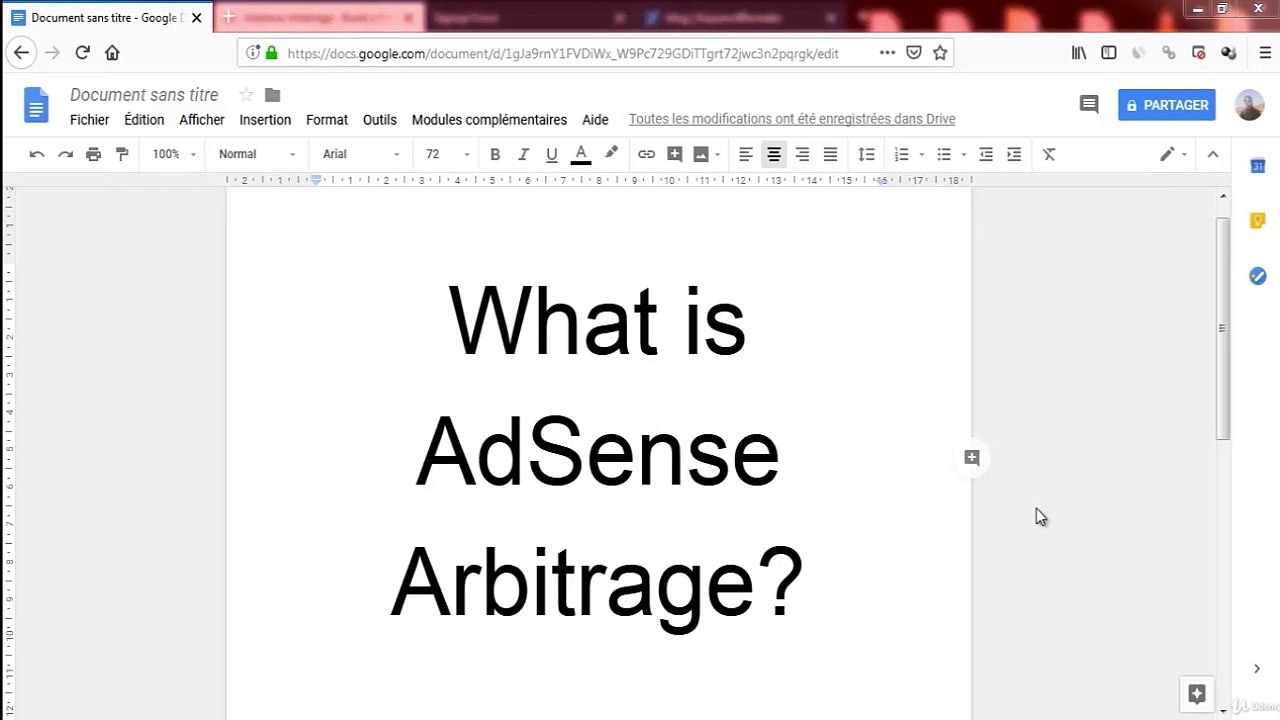Open the Afficher menu

pyautogui.click(x=202, y=120)
